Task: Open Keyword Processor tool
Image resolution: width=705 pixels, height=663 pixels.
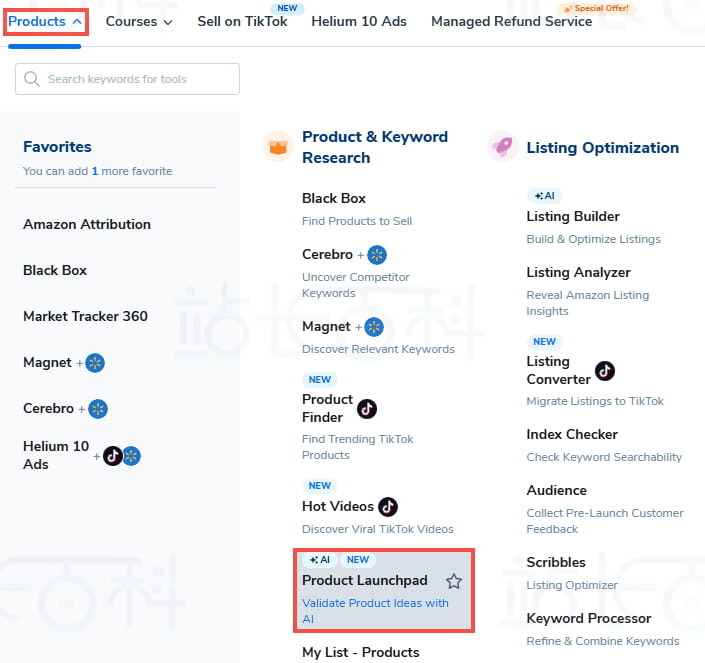Action: (589, 619)
